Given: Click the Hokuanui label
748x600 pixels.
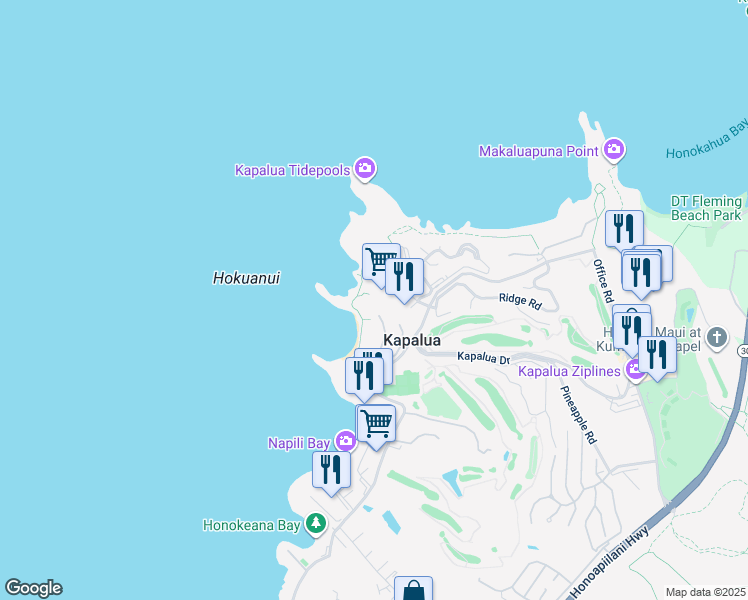Looking at the screenshot, I should tap(246, 278).
